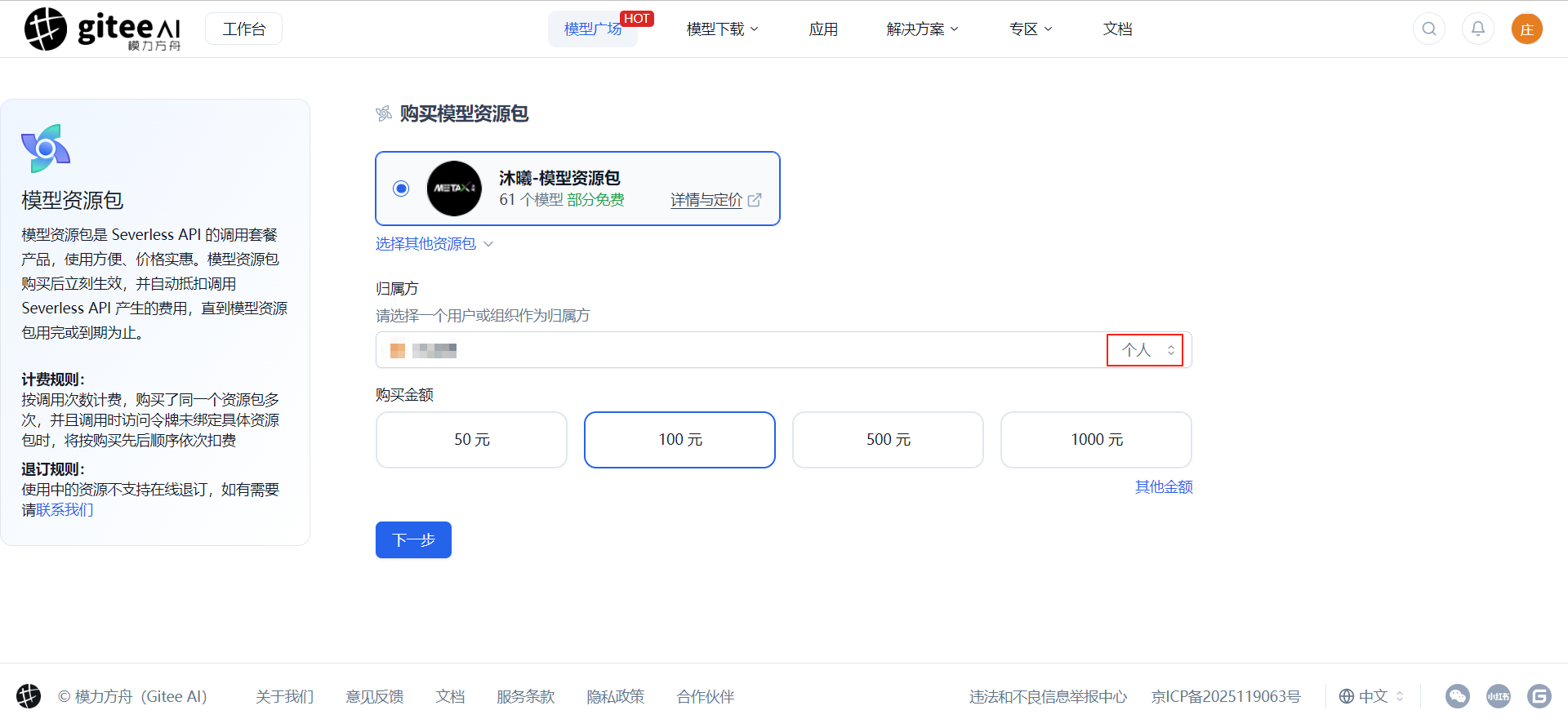This screenshot has width=1568, height=728.
Task: Click the globe language icon
Action: point(1347,696)
